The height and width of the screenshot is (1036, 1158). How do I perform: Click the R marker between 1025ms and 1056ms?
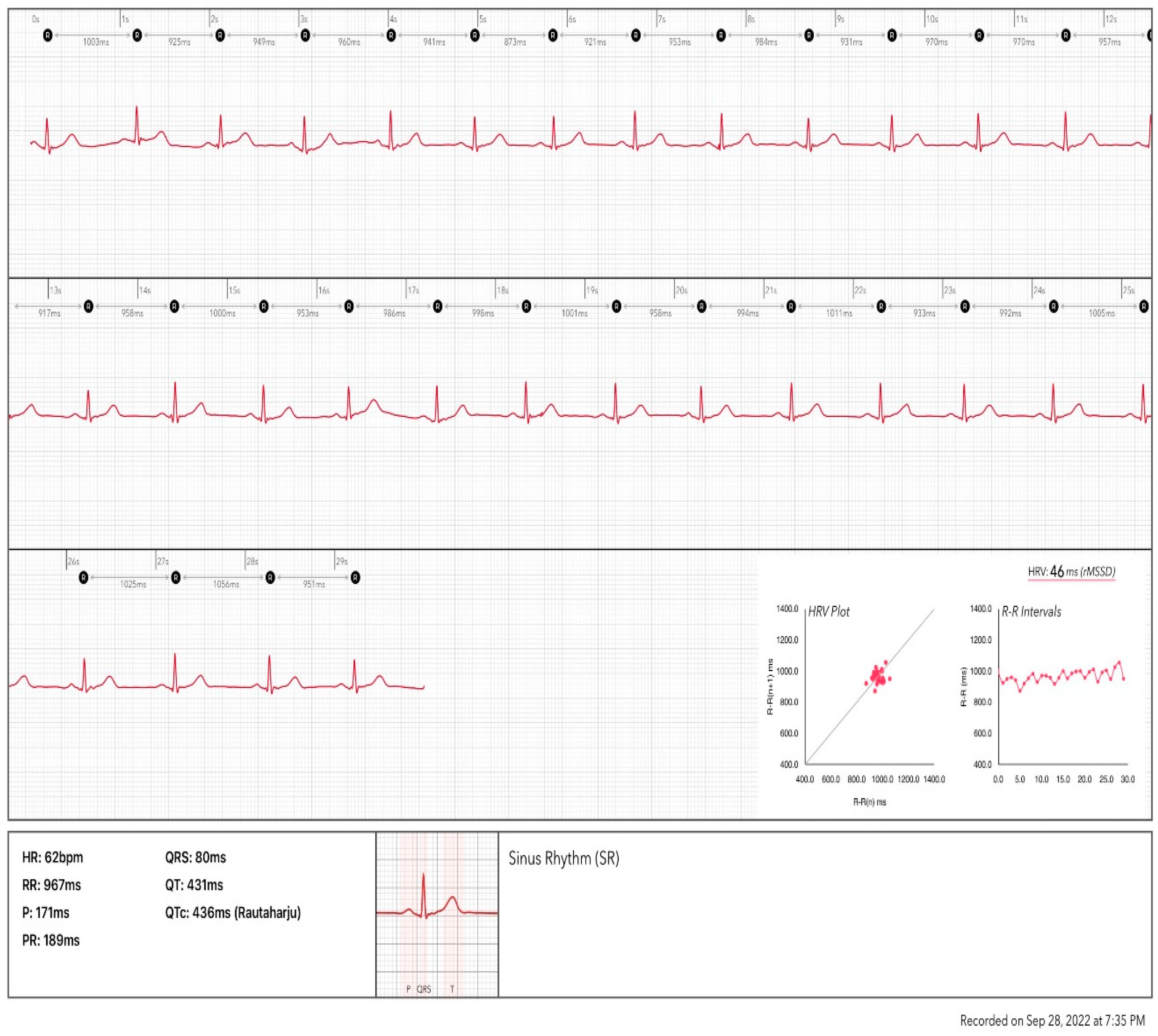coord(176,578)
